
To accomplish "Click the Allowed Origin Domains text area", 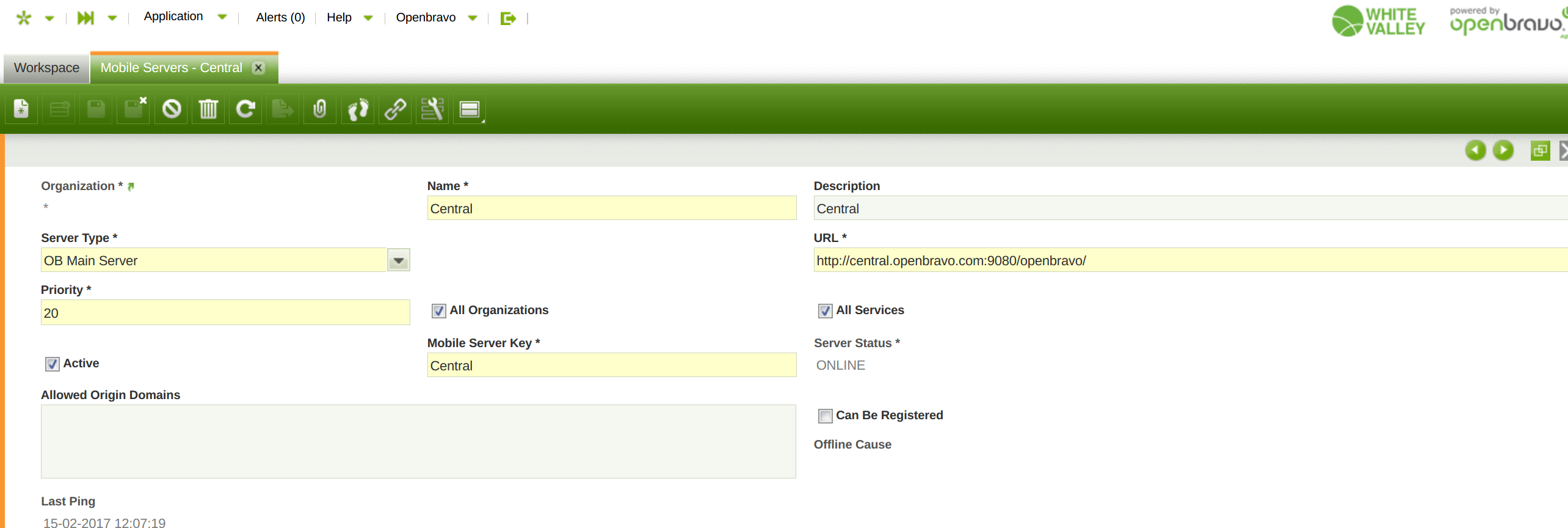I will pyautogui.click(x=418, y=442).
